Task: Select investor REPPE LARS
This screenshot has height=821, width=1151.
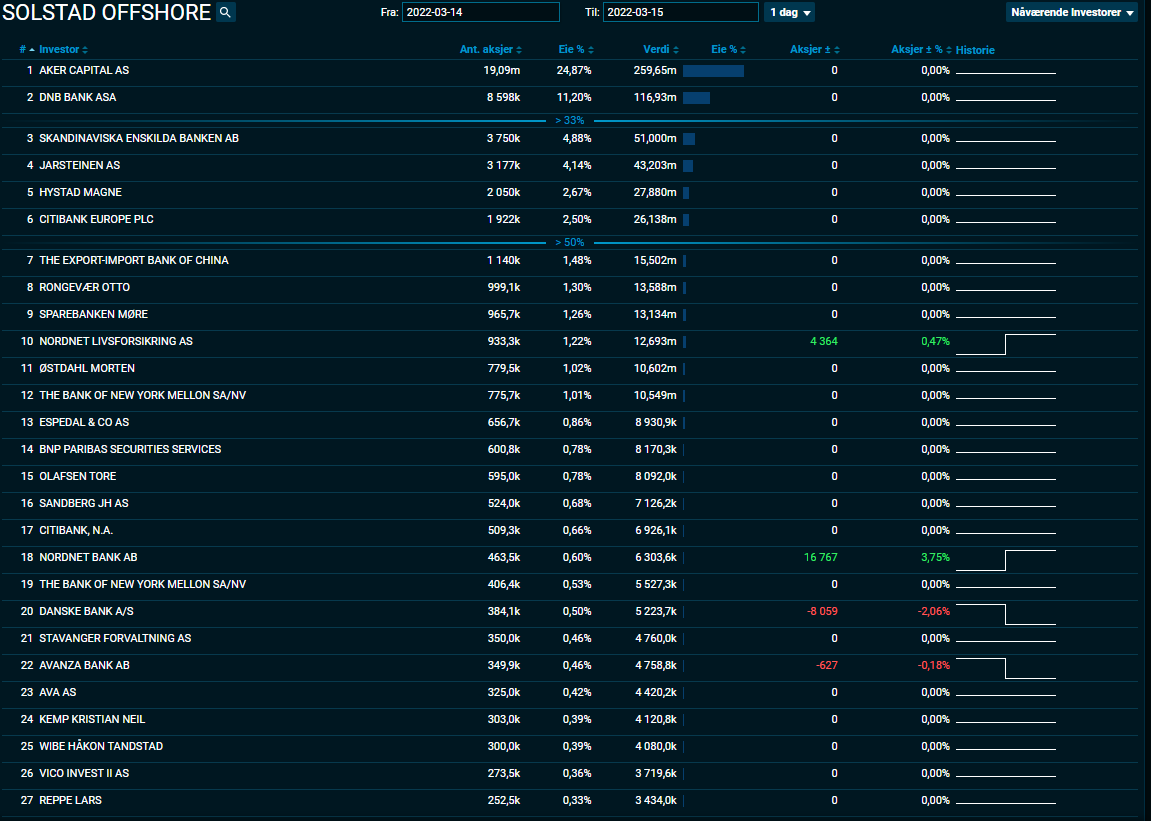Action: coord(70,800)
